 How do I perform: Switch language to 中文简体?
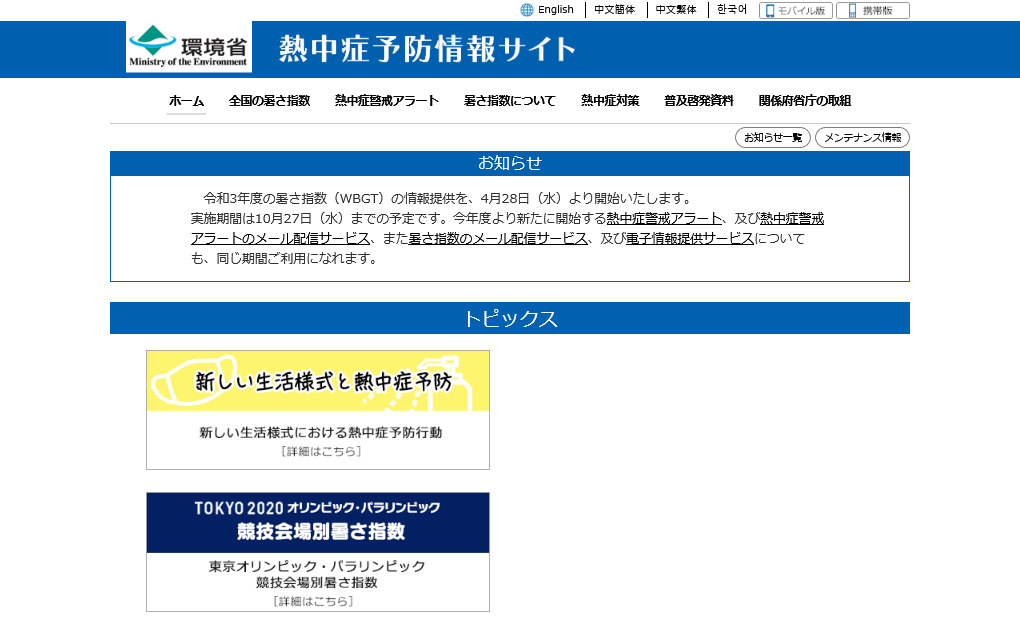click(x=614, y=10)
